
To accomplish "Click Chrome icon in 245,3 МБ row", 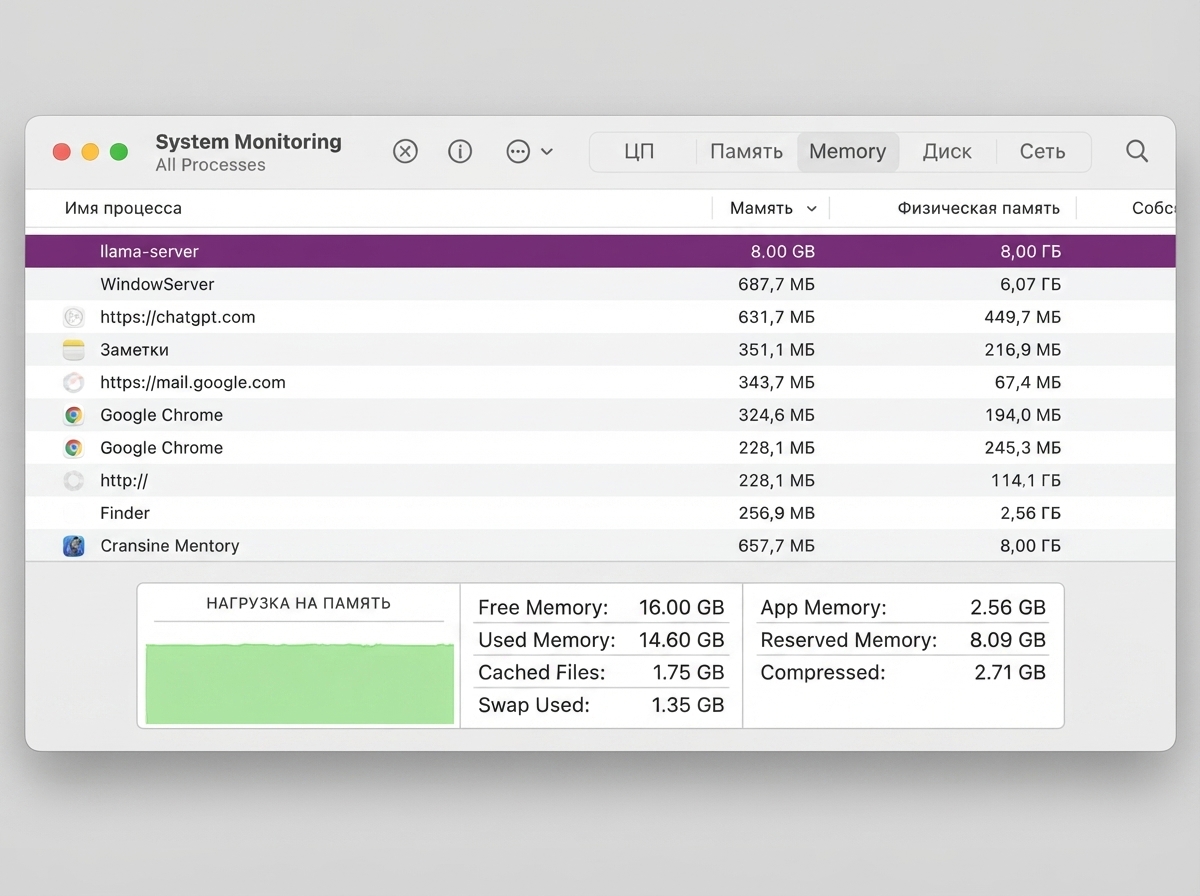I will [x=73, y=448].
